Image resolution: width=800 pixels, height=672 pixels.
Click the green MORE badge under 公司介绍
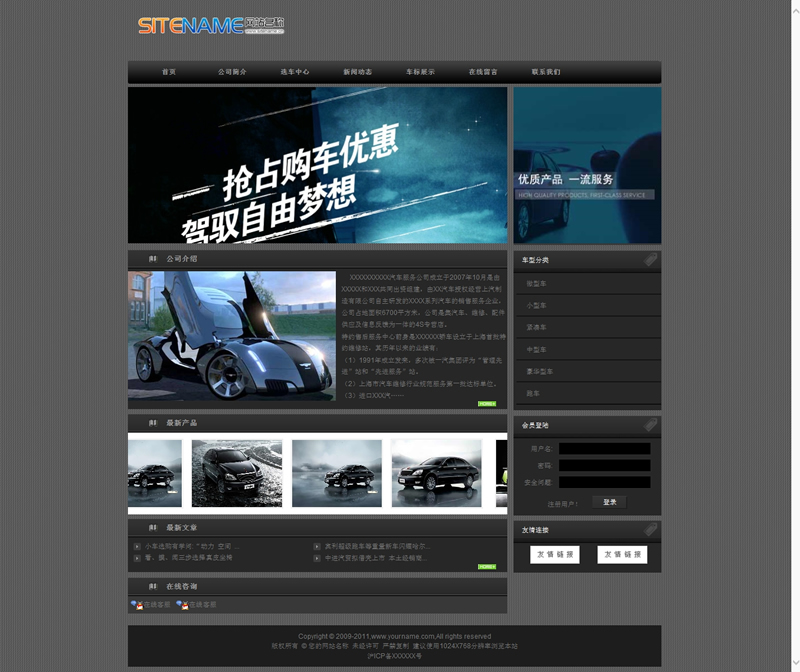[487, 403]
